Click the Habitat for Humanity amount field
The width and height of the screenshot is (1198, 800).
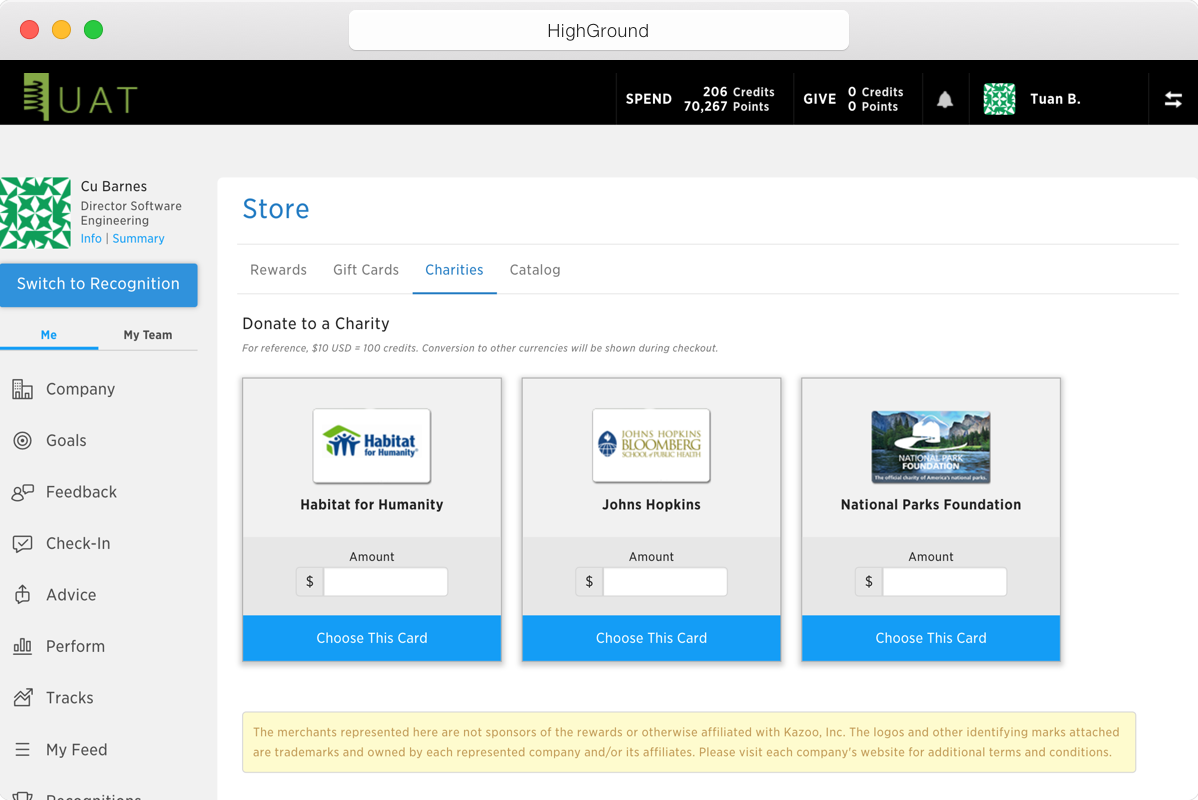(386, 581)
